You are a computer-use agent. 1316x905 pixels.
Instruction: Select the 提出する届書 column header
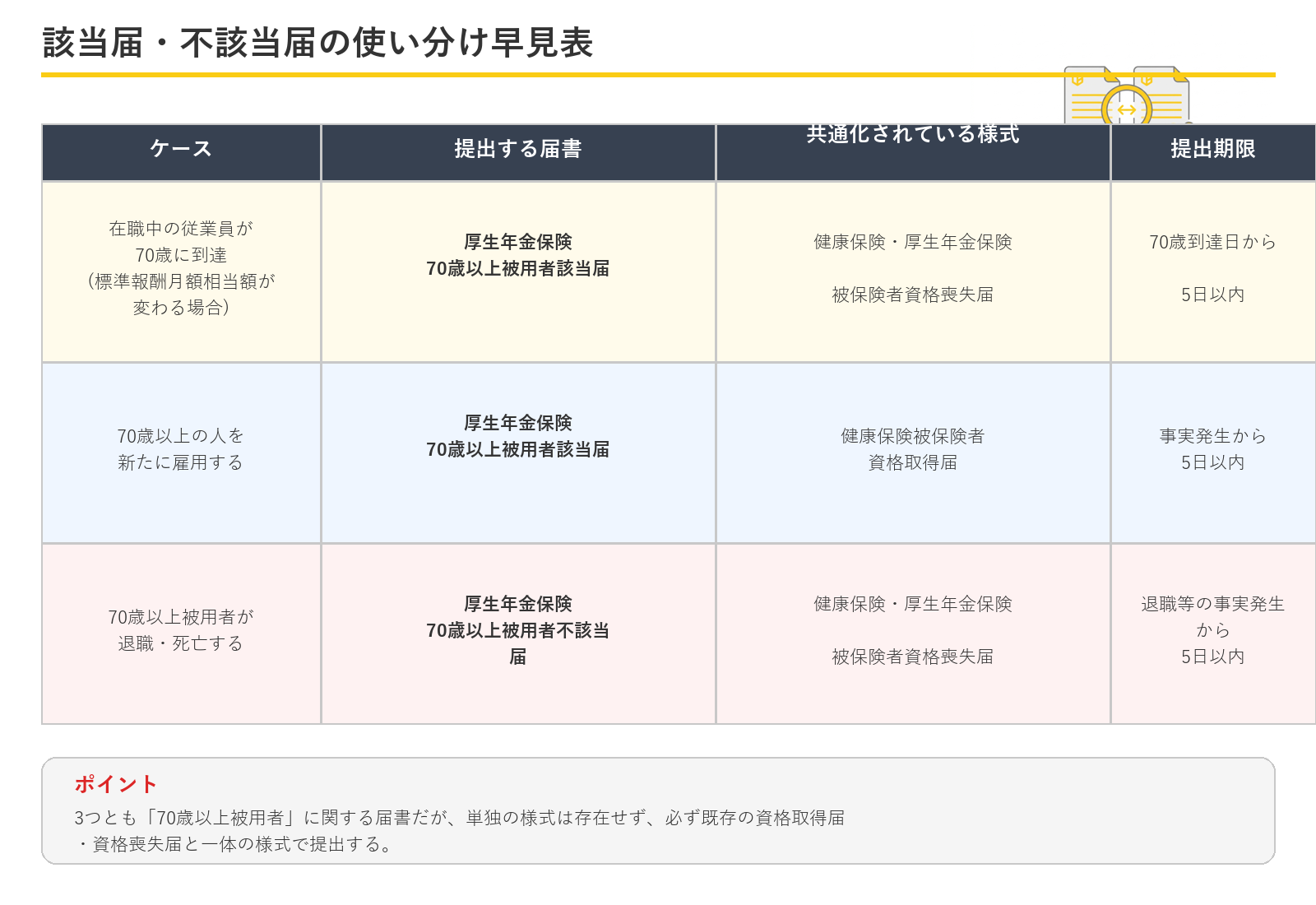[518, 148]
